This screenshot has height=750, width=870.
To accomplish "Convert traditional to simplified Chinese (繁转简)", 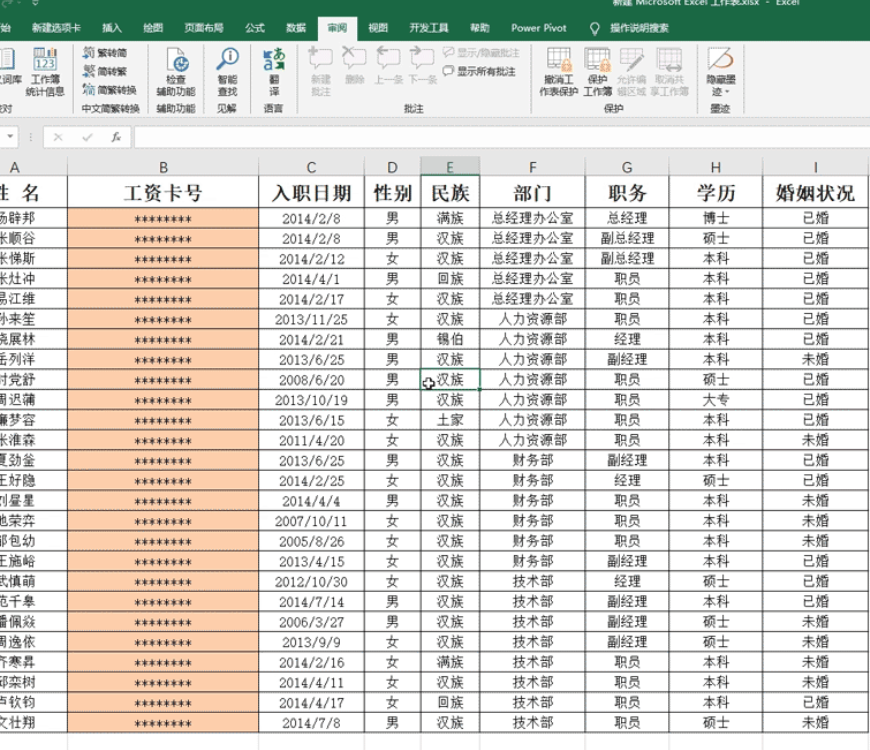I will [105, 53].
